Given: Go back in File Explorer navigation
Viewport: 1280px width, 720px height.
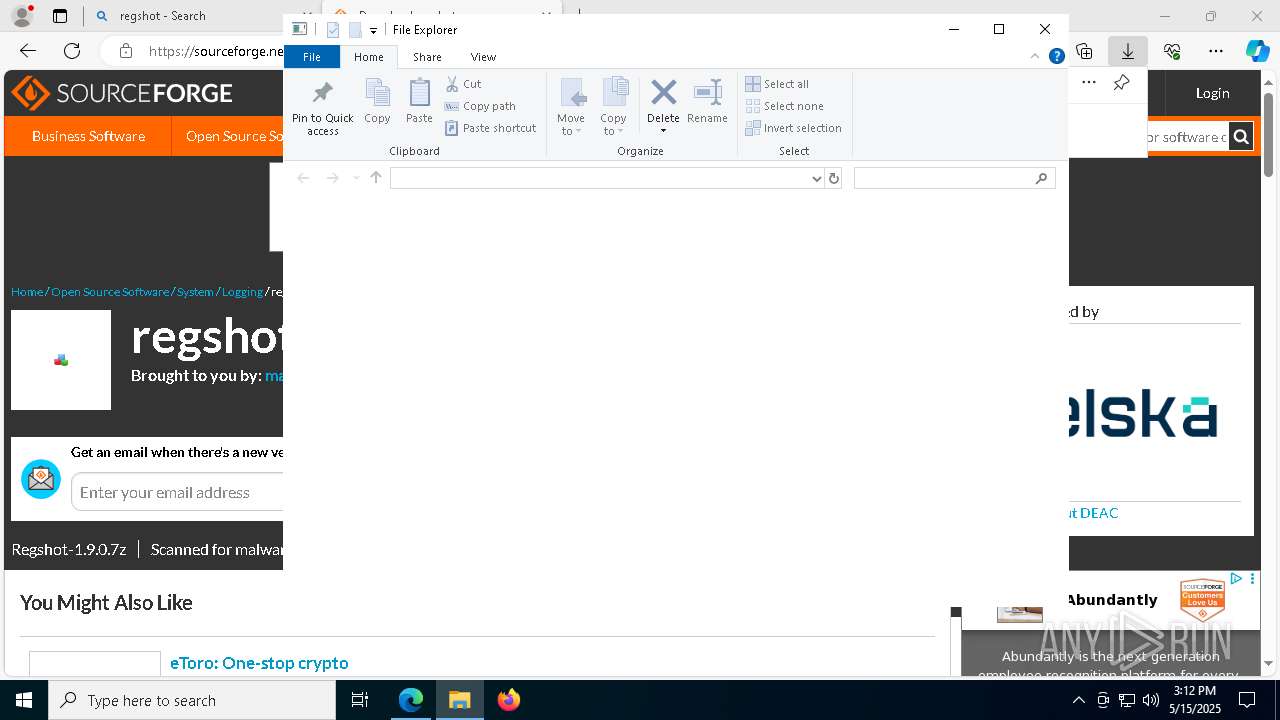Looking at the screenshot, I should 303,178.
